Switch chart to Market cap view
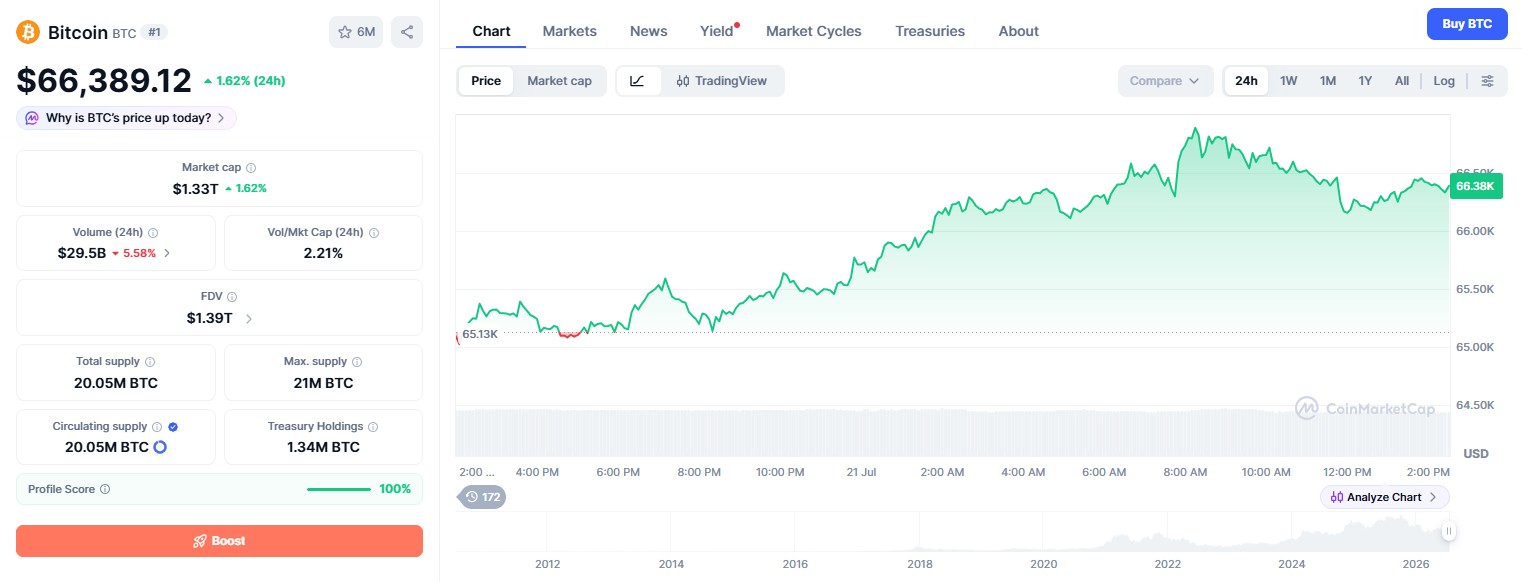1522x581 pixels. click(x=559, y=81)
